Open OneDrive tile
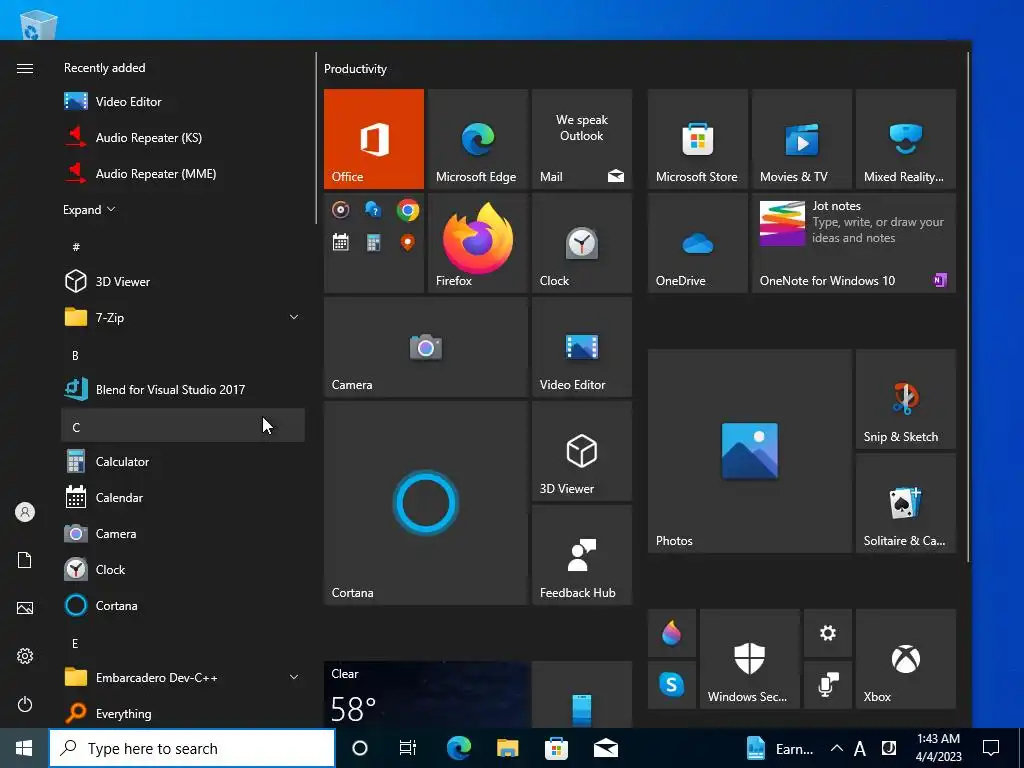This screenshot has width=1024, height=768. (697, 243)
